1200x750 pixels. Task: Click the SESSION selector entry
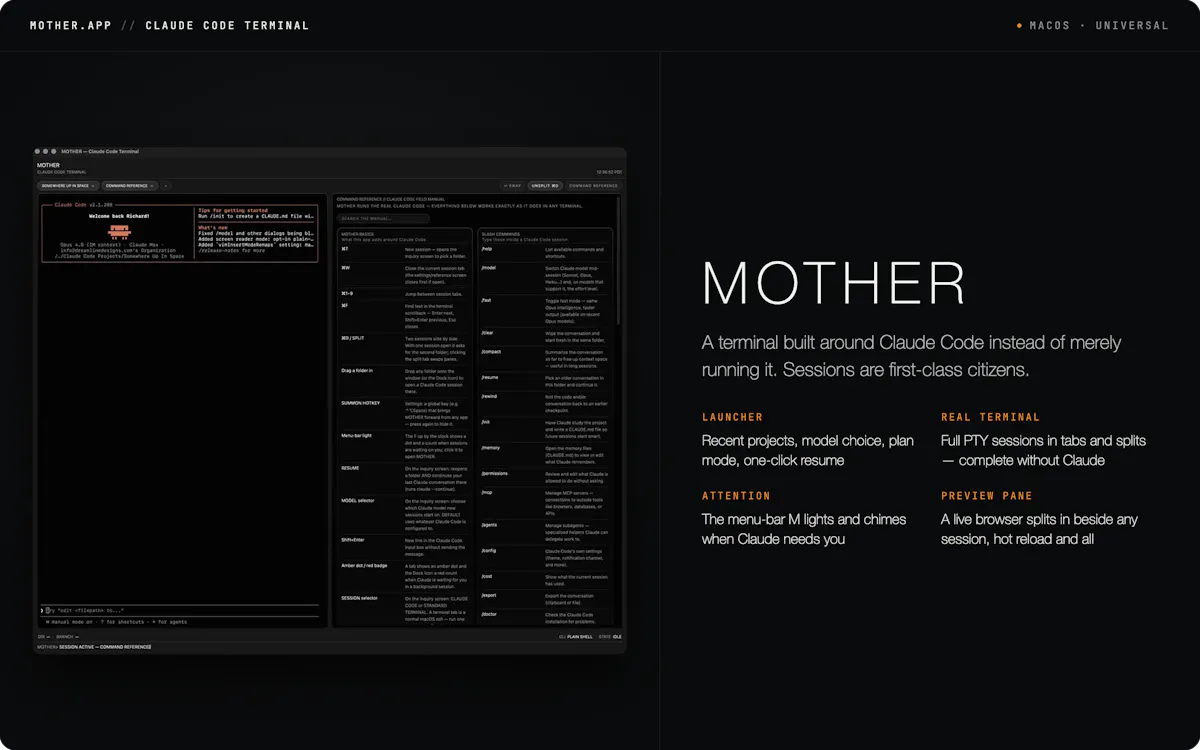(405, 609)
